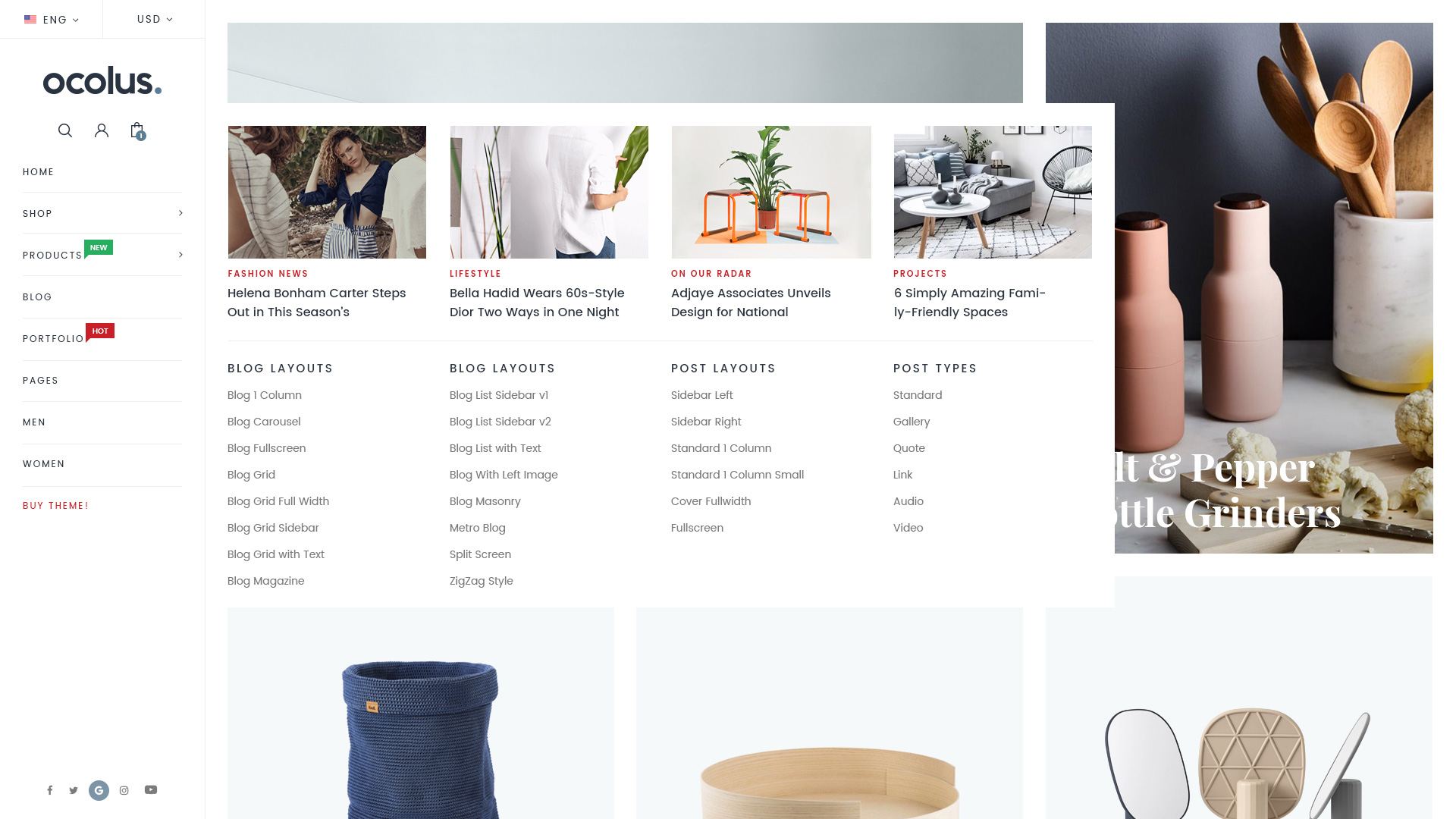Visit the Twitter social icon
Viewport: 1456px width, 819px height.
[74, 790]
